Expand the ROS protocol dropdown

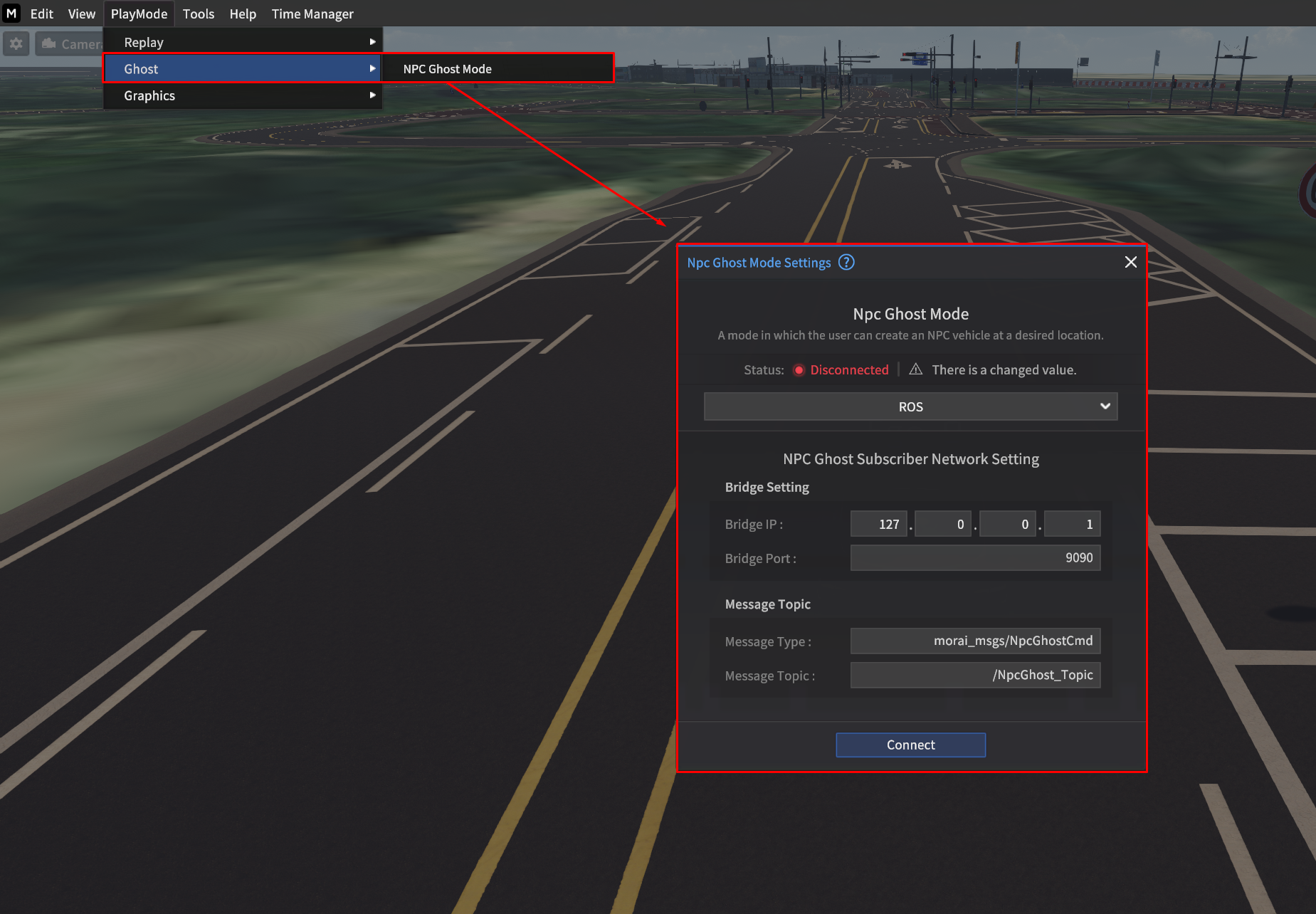coord(910,406)
